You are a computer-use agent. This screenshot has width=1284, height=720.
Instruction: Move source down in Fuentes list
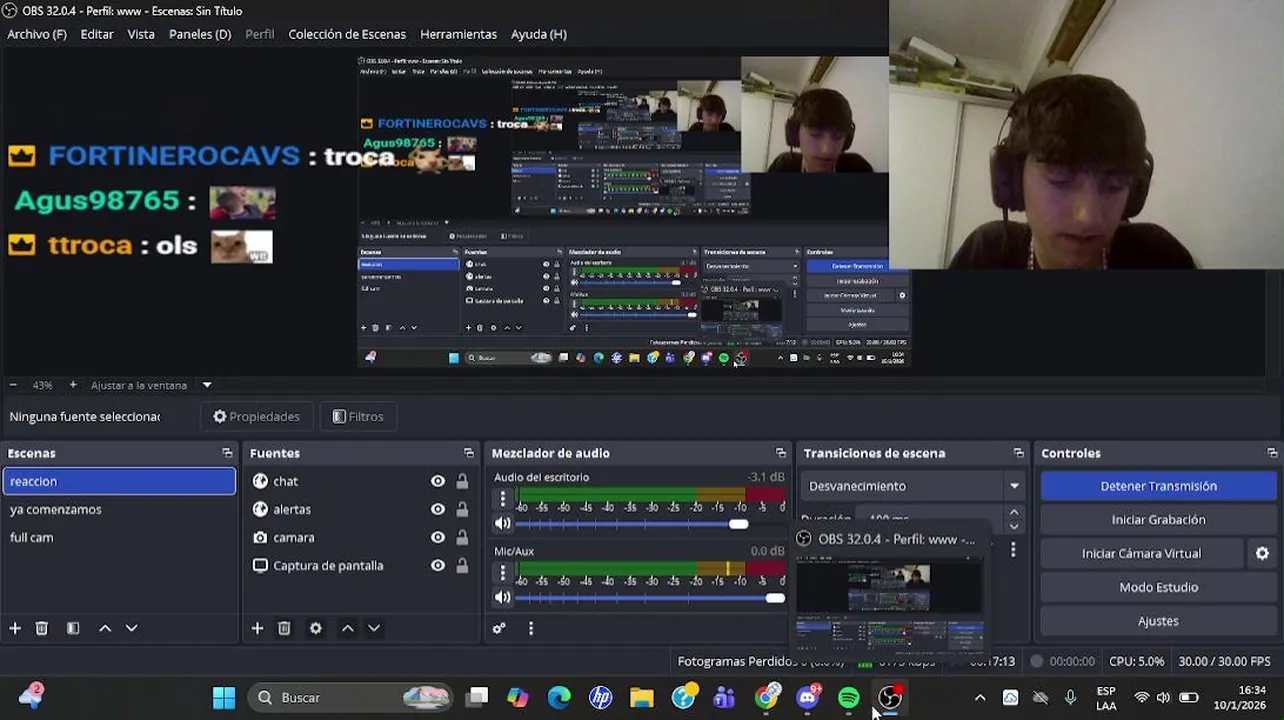[x=374, y=628]
